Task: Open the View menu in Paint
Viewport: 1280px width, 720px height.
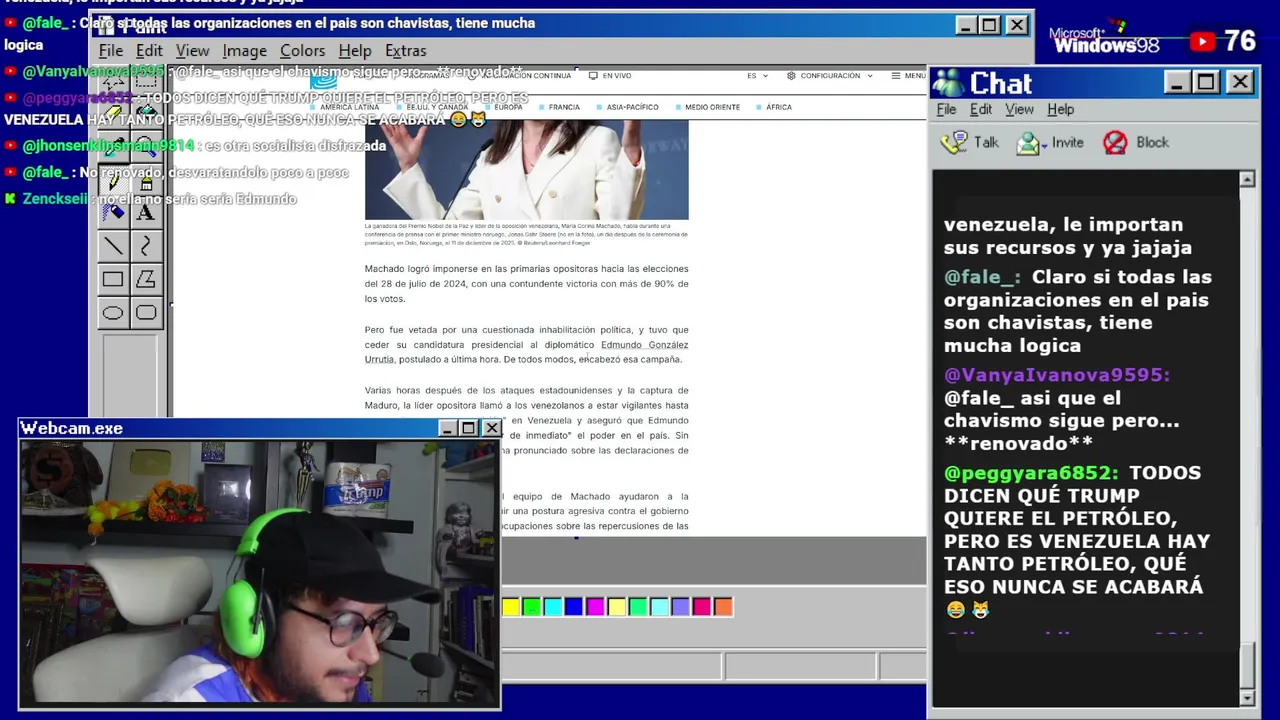Action: [192, 51]
